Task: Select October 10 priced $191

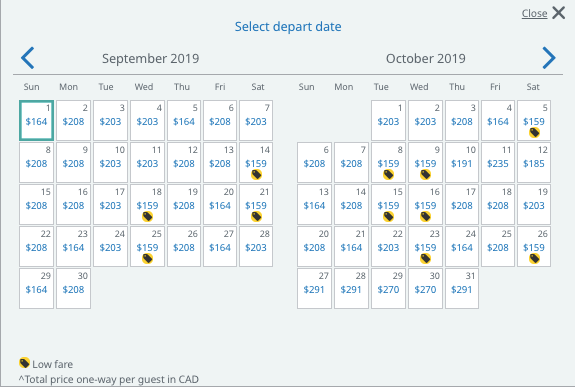Action: pos(462,163)
